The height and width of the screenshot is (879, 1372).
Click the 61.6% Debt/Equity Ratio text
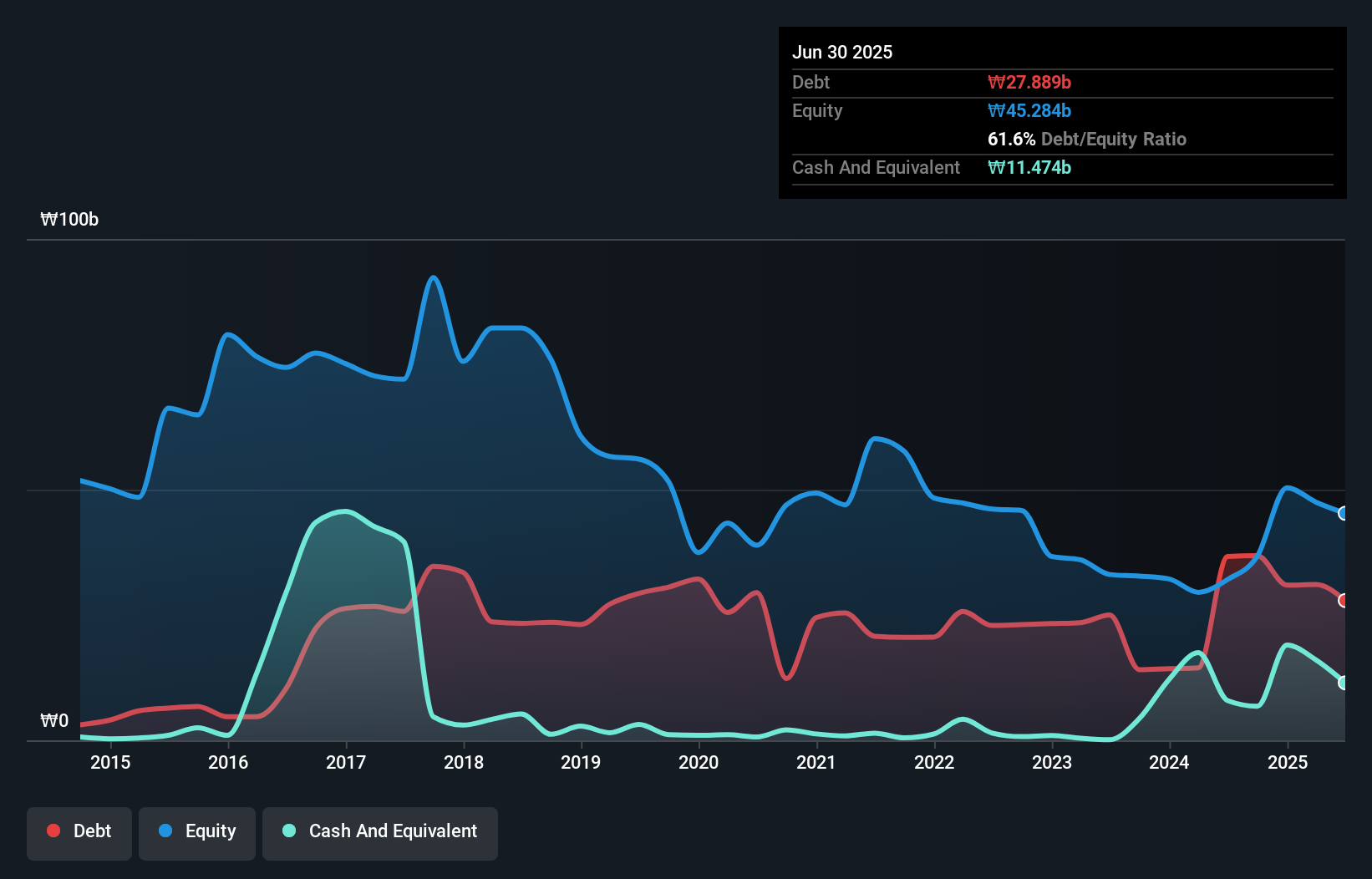tap(1087, 139)
